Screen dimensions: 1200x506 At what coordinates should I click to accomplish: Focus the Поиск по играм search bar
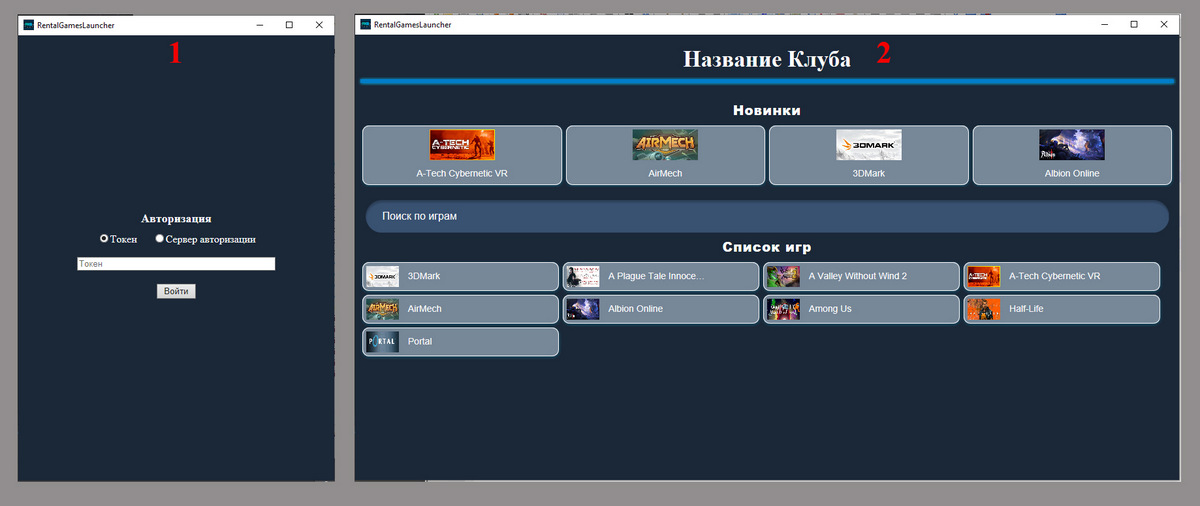click(x=766, y=216)
